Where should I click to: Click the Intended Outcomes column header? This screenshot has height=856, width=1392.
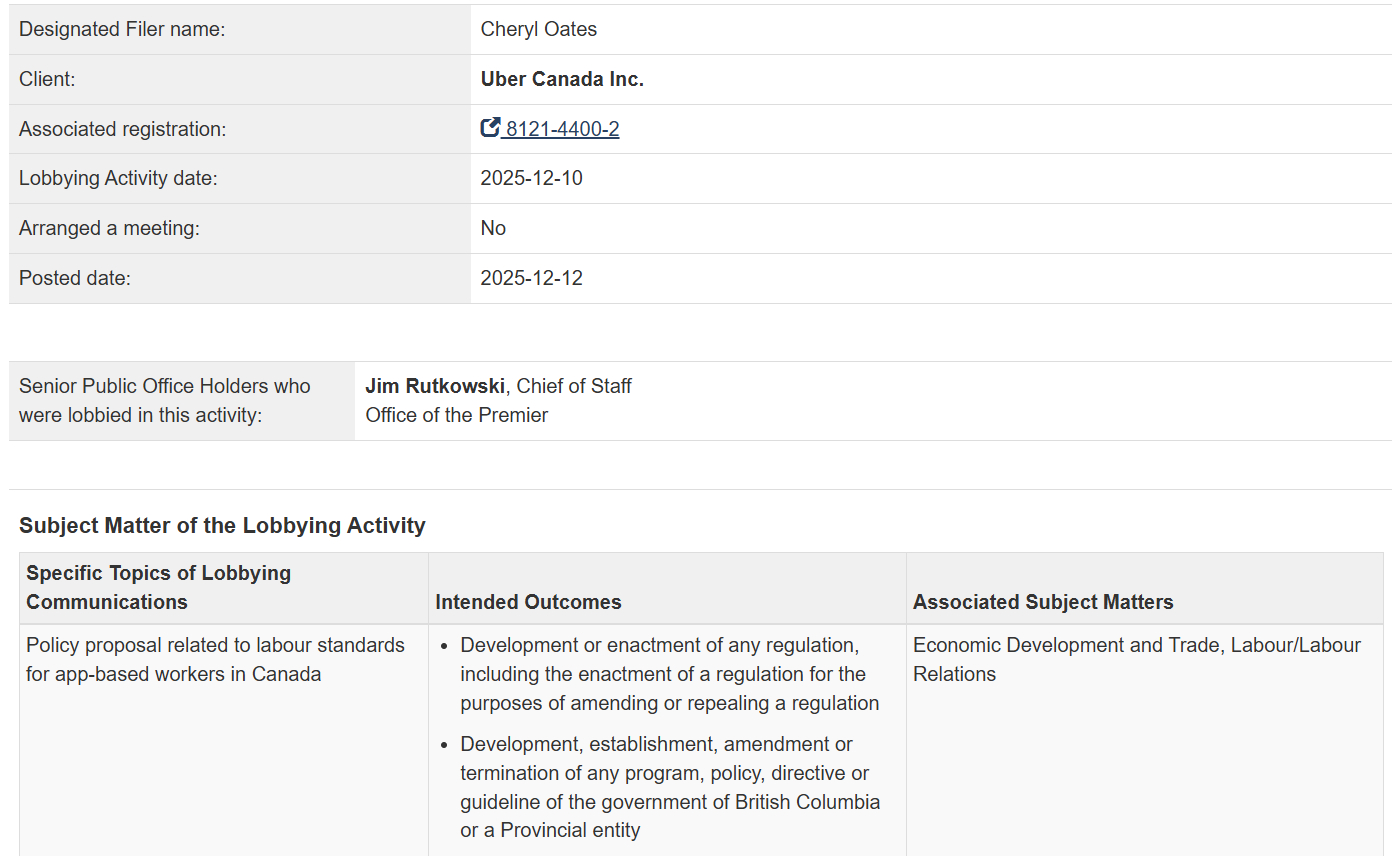tap(528, 602)
